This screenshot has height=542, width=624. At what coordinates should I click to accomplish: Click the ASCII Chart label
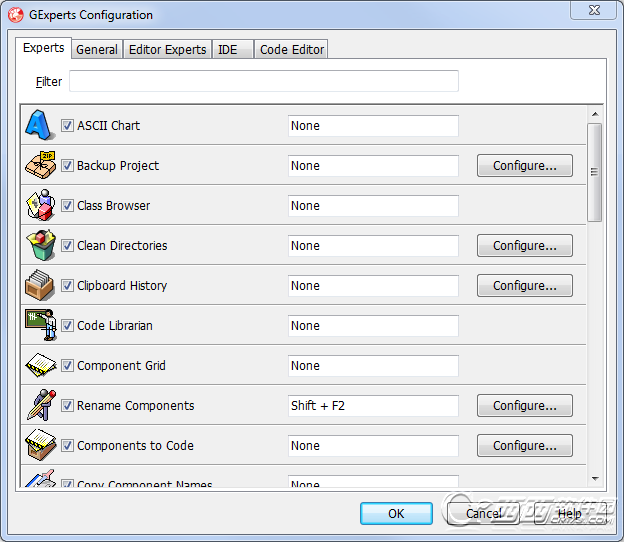point(108,126)
